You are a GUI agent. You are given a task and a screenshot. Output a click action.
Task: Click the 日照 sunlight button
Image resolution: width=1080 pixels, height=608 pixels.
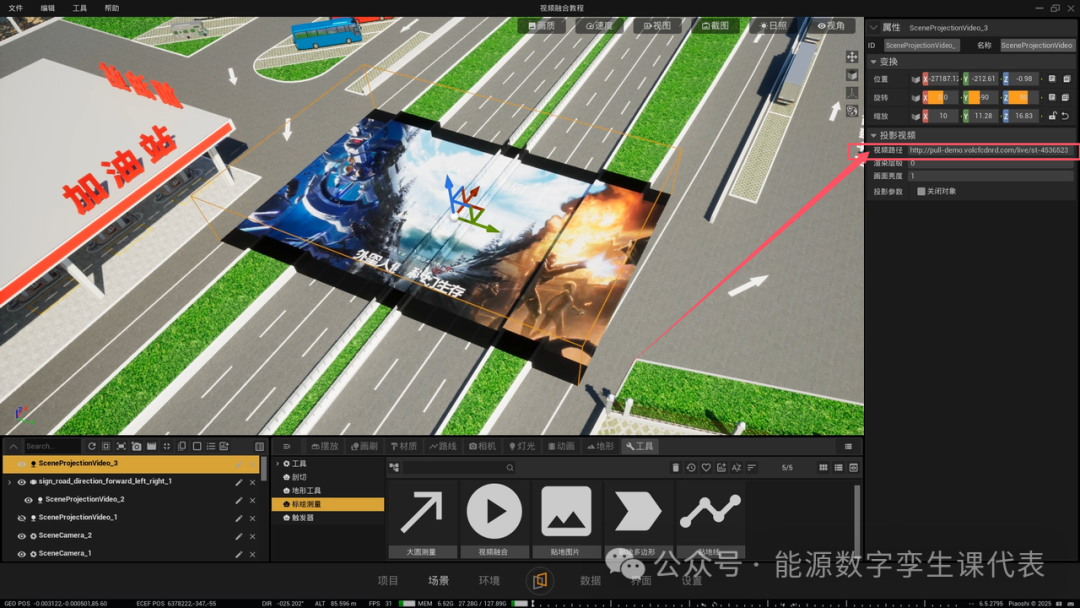773,25
